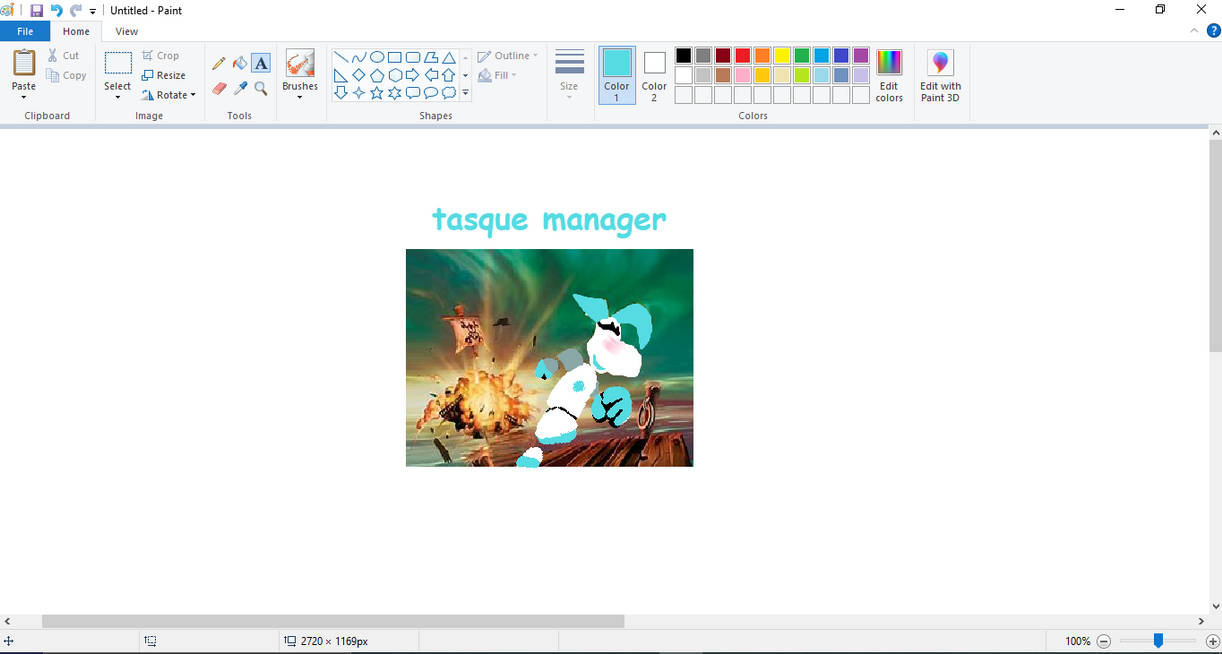Click the Crop button

tap(160, 56)
